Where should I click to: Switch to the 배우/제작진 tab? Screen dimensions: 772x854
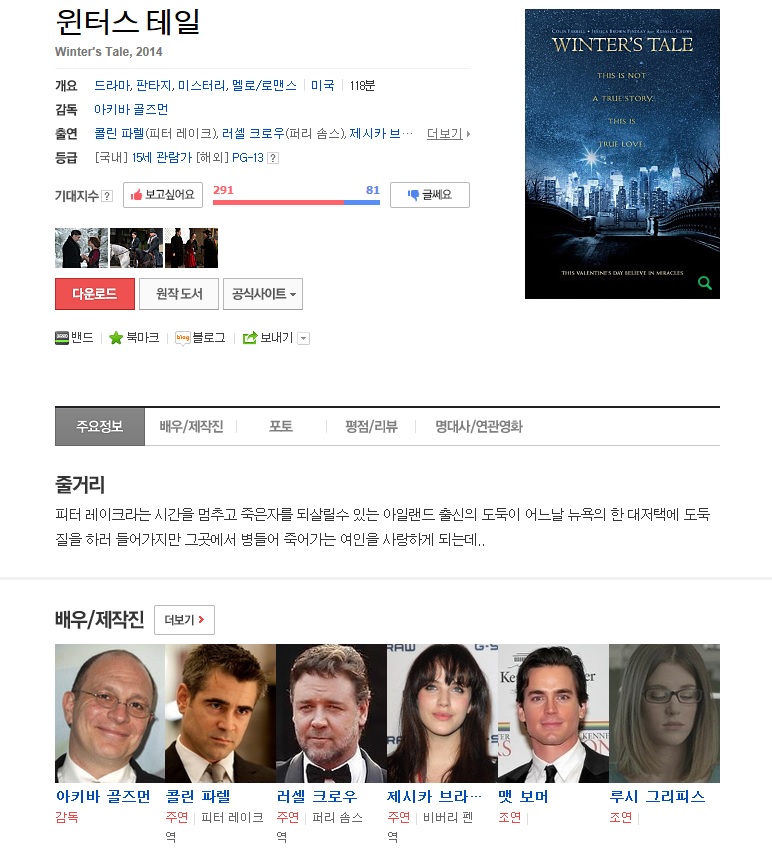click(x=191, y=426)
